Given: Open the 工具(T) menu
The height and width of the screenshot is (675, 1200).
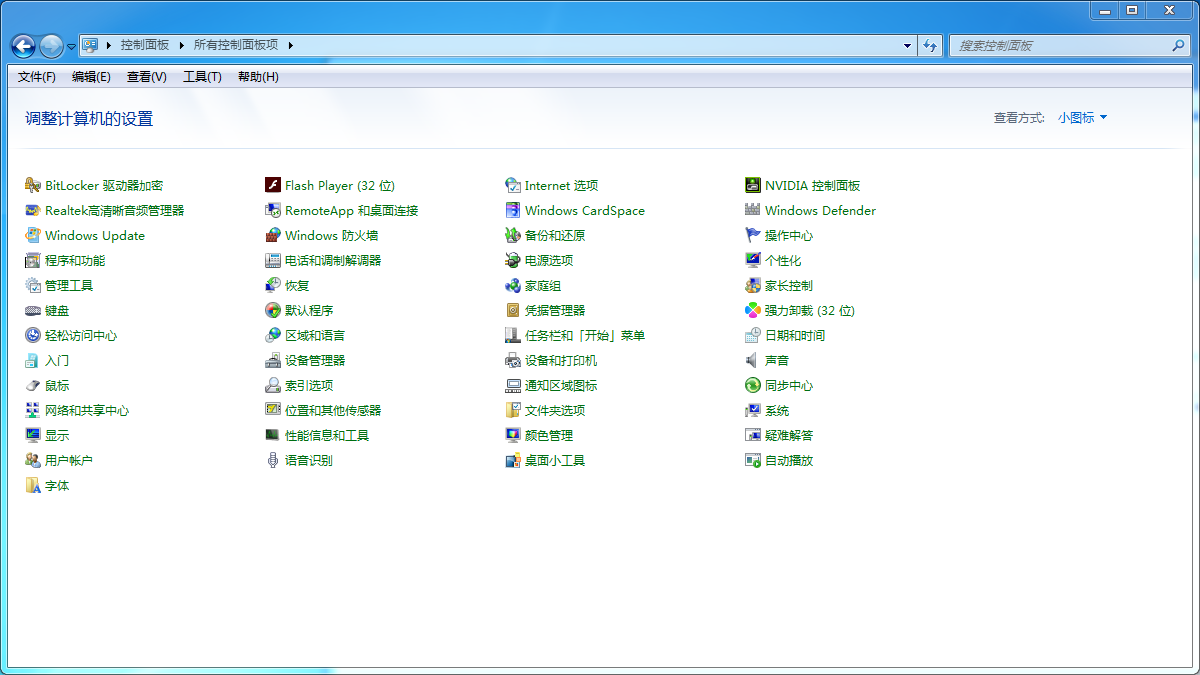Looking at the screenshot, I should point(200,76).
